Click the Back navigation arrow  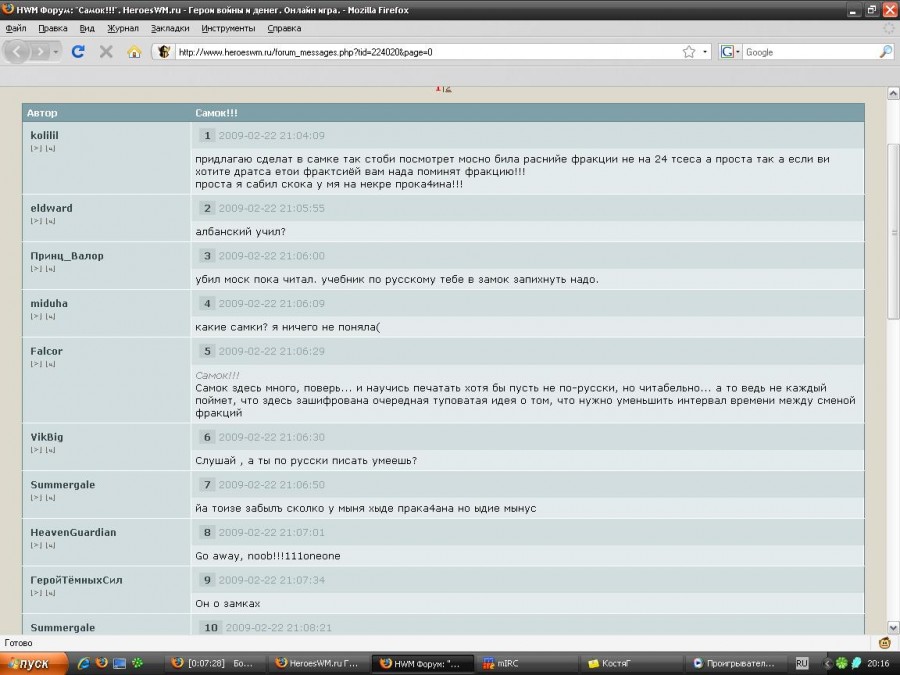(x=17, y=51)
